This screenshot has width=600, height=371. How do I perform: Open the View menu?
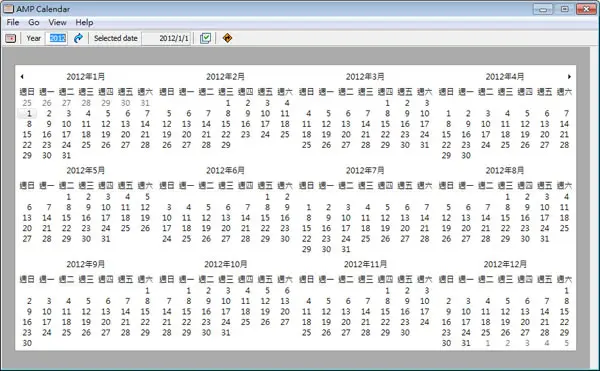tap(57, 23)
